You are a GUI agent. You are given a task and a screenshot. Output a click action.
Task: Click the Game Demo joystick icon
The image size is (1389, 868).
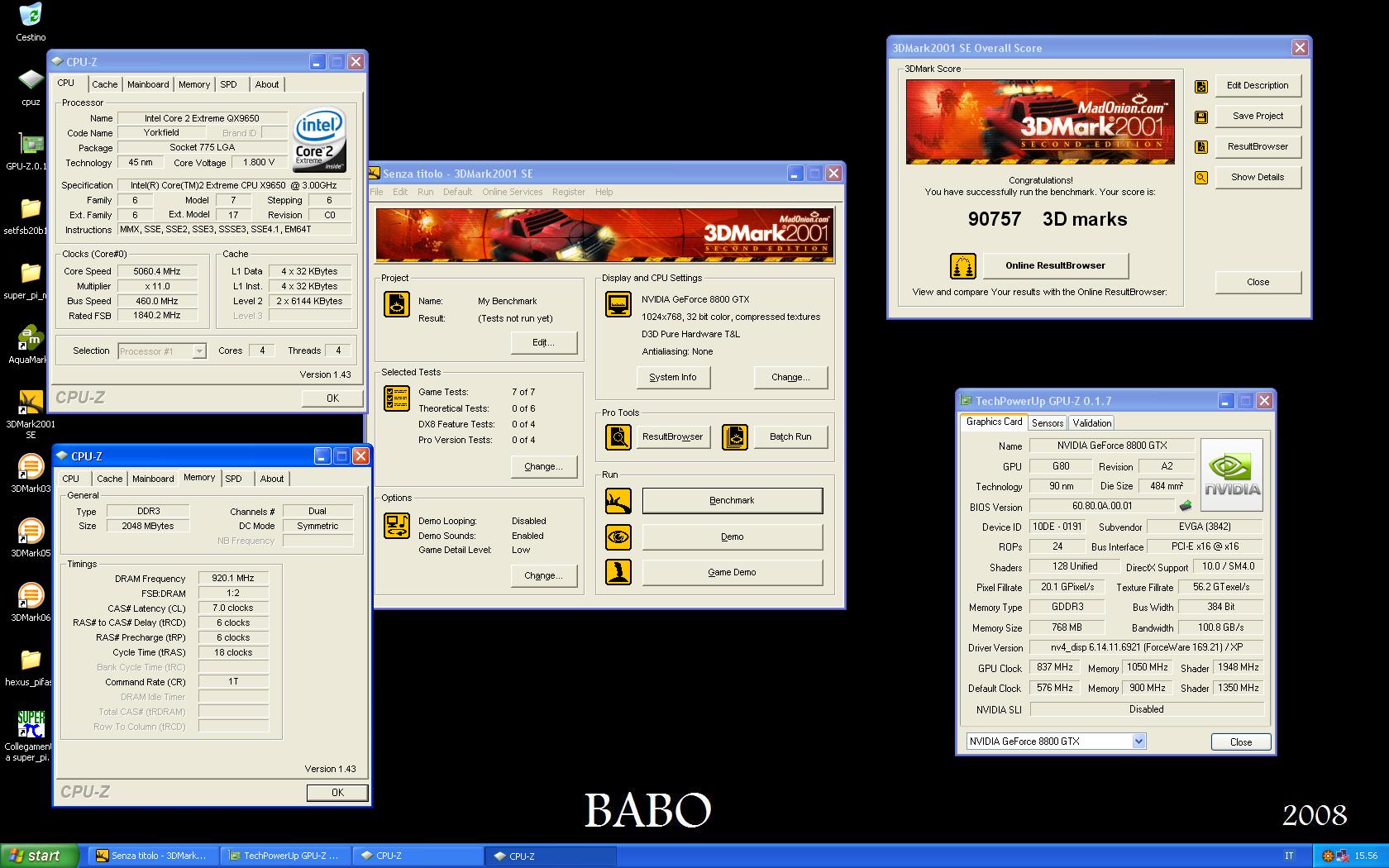pyautogui.click(x=618, y=572)
